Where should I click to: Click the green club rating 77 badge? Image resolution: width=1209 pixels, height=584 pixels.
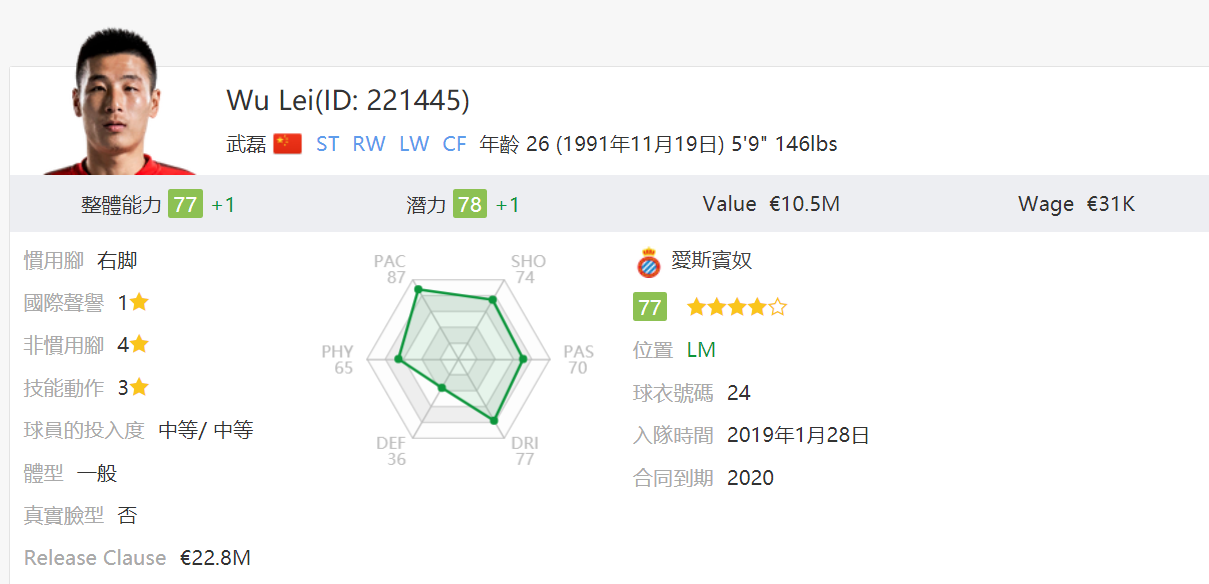pos(650,307)
